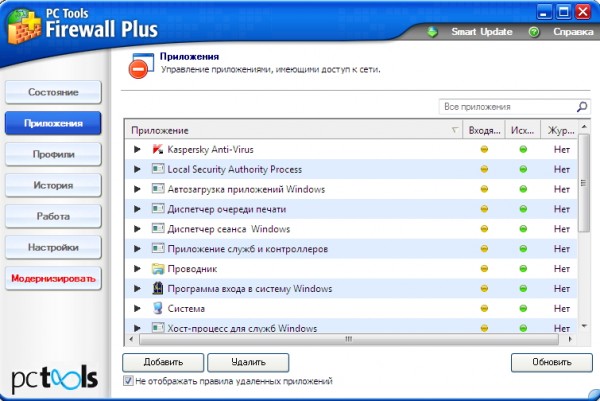Click the search magnifier icon
This screenshot has height=401, width=600.
click(582, 107)
